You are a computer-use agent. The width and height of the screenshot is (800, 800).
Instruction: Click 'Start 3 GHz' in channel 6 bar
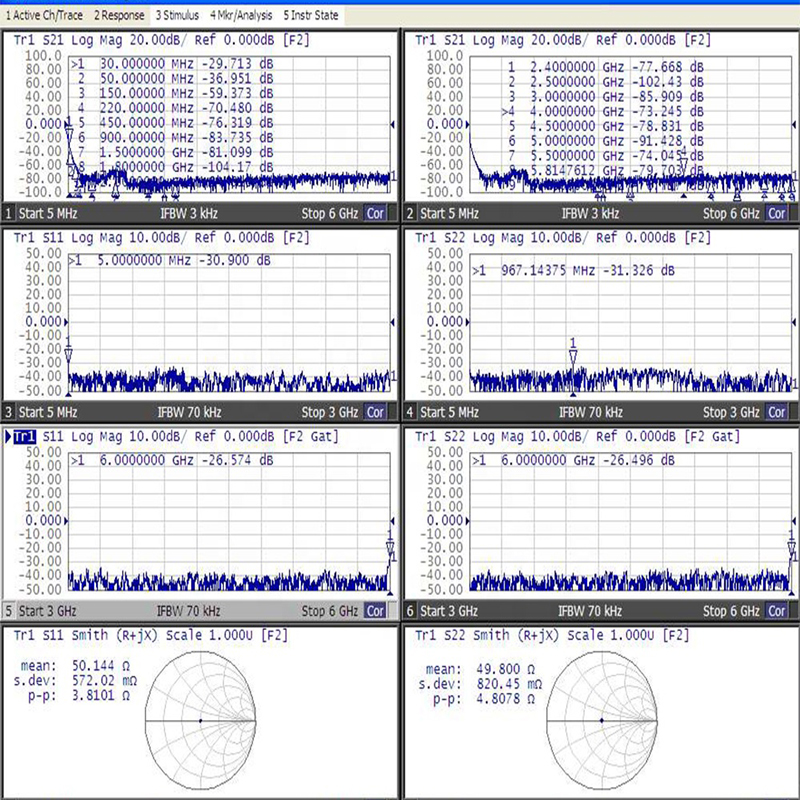[449, 611]
